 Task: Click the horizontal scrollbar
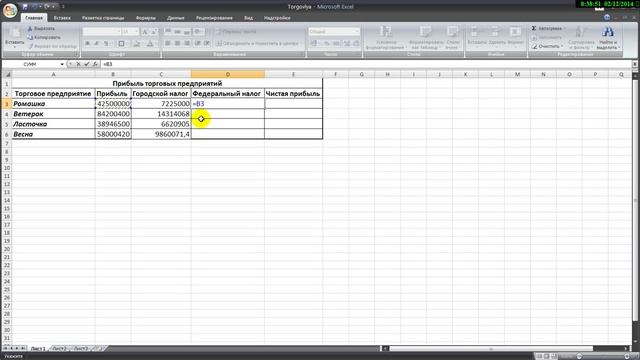pos(491,349)
